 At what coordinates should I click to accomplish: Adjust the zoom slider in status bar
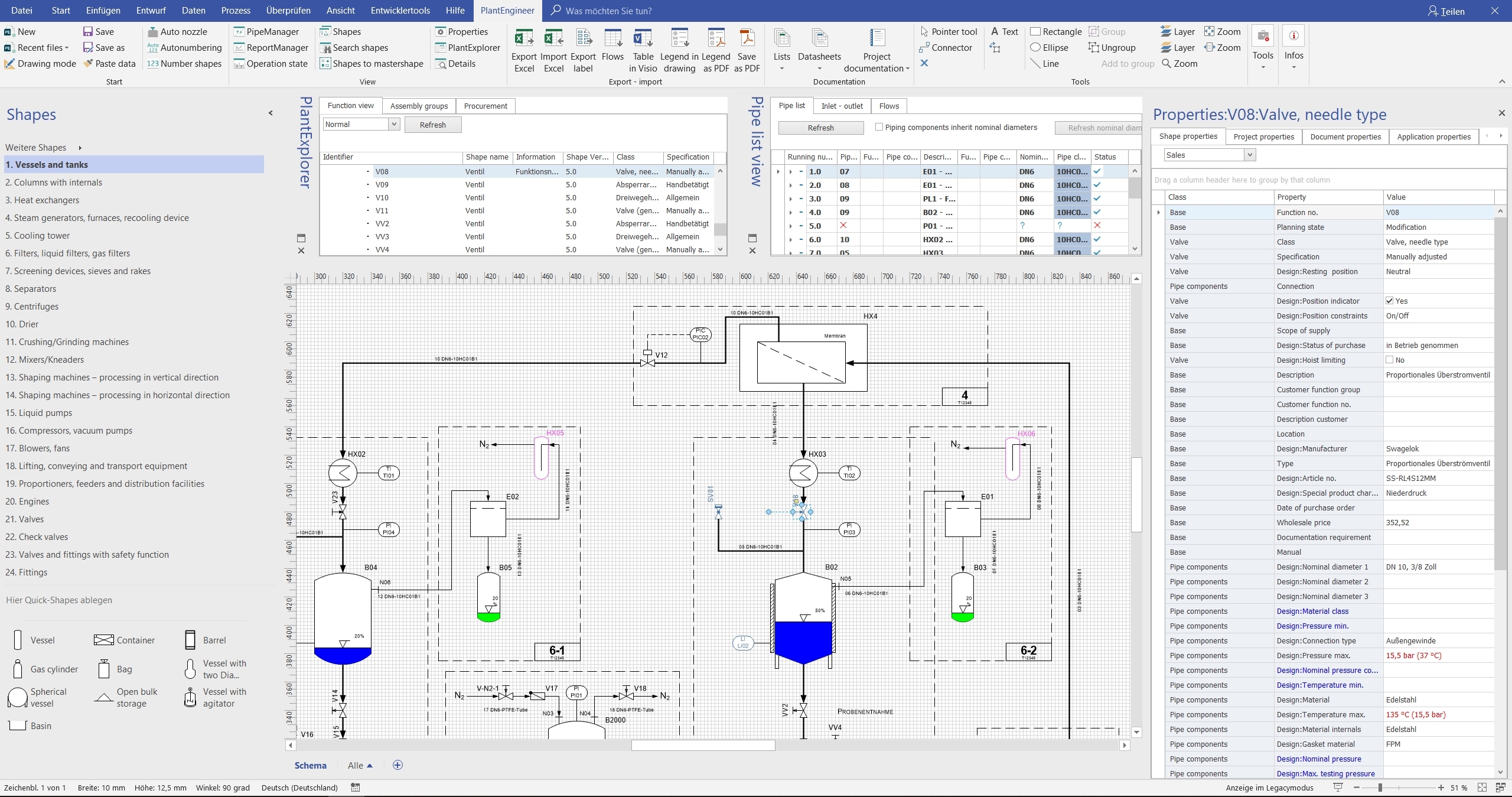[1380, 788]
